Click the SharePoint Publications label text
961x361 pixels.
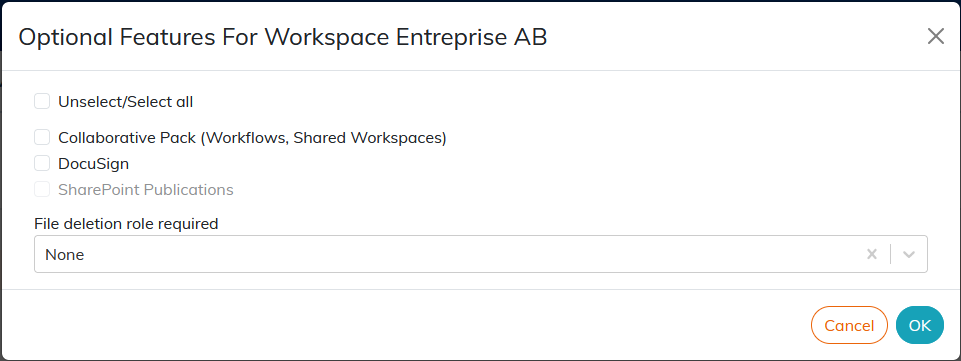(146, 190)
